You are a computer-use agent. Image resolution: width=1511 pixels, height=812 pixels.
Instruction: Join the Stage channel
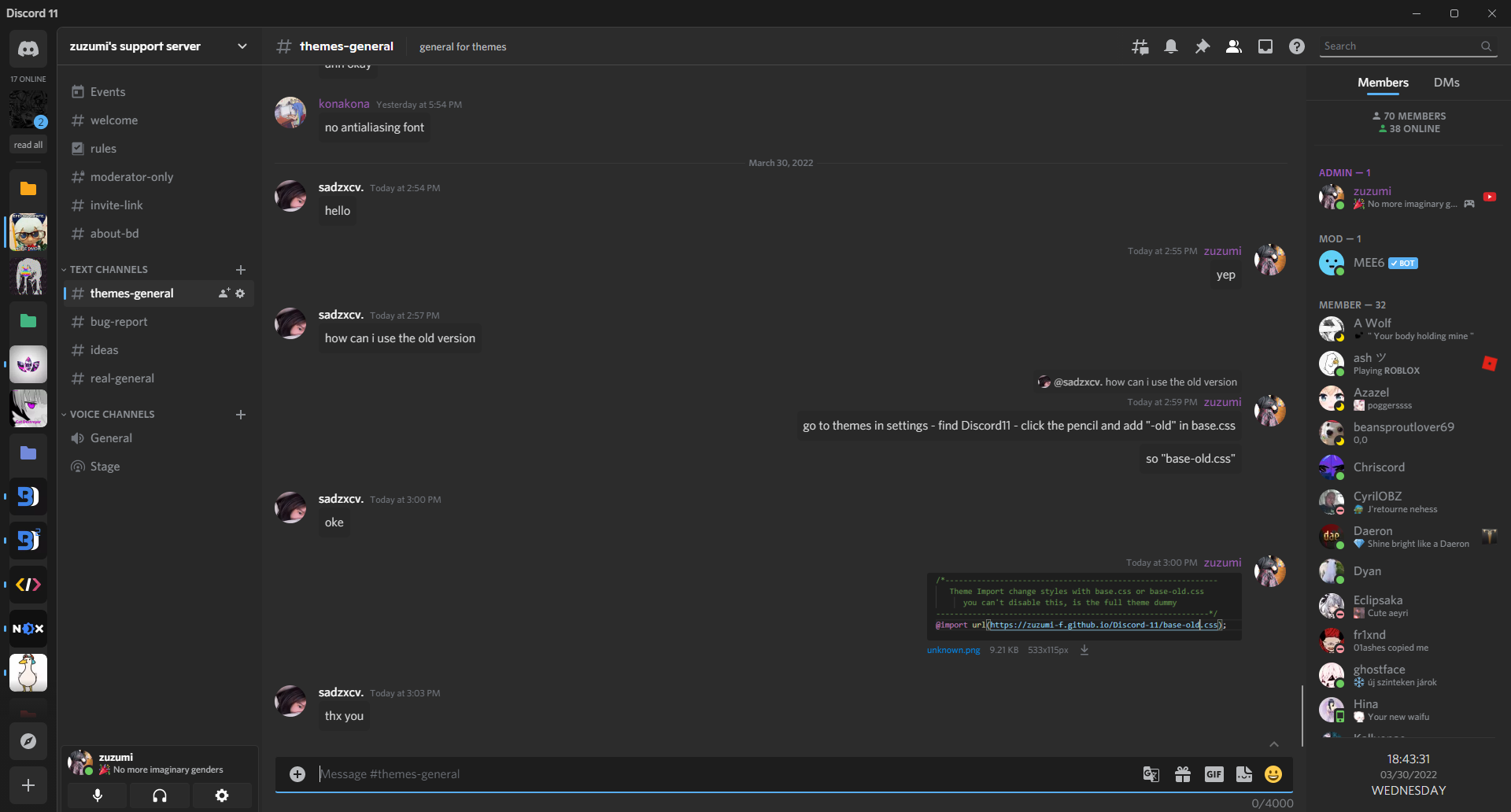(x=157, y=467)
